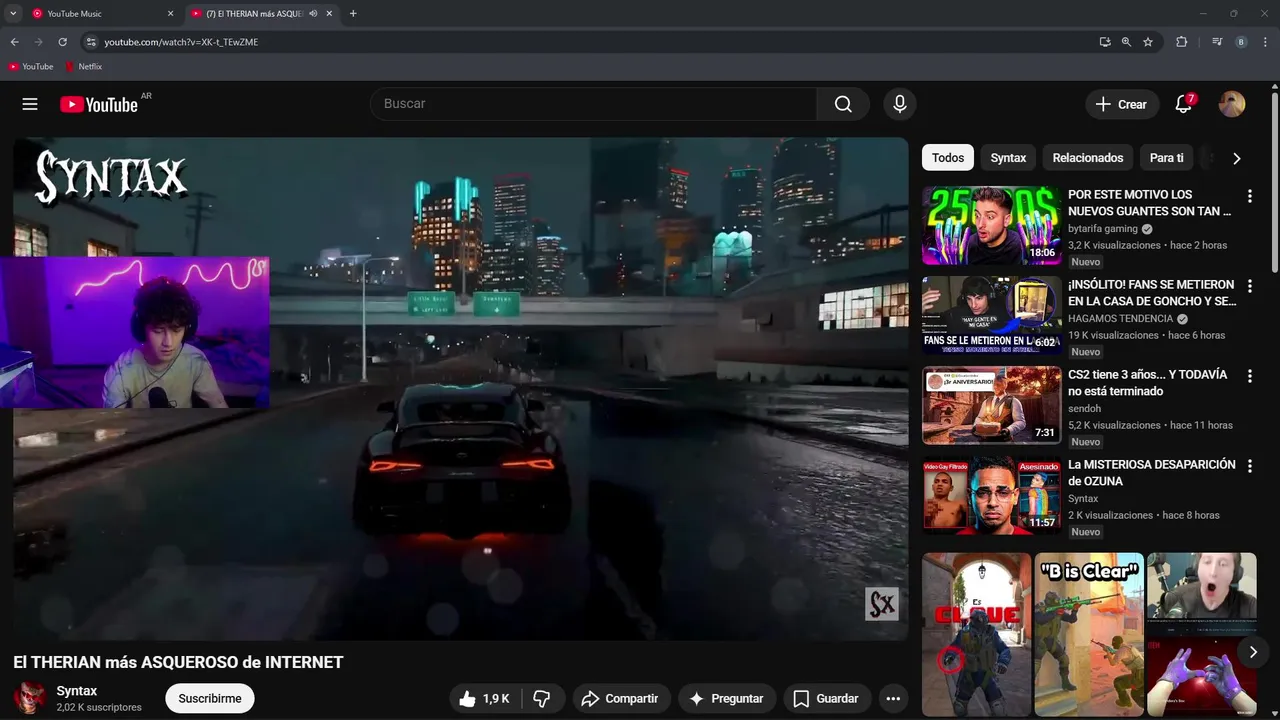The image size is (1280, 720).
Task: Click title "La MISTERIOSA DESAPARICIÓN de OZUNA"
Action: click(1152, 473)
